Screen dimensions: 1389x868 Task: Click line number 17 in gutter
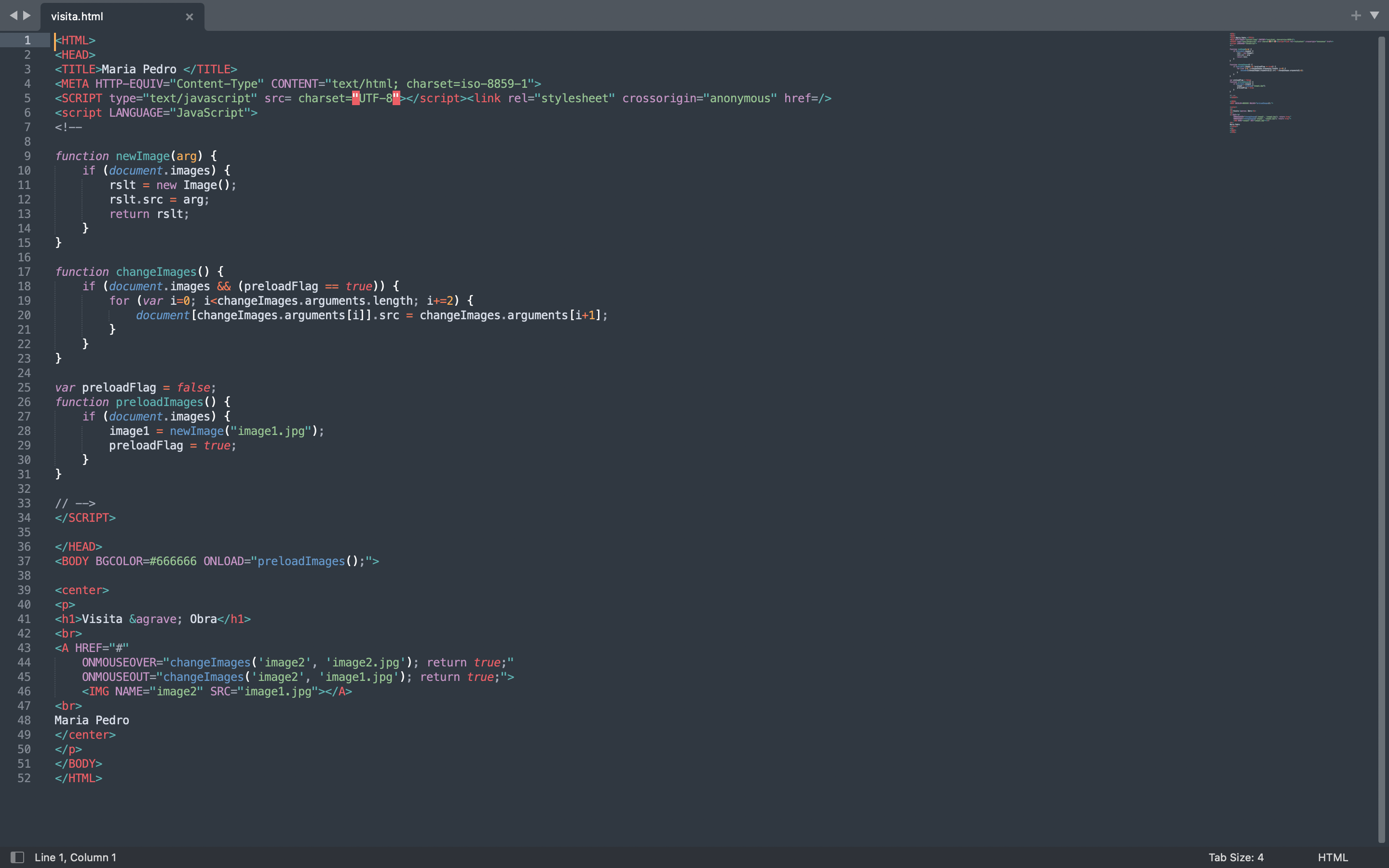[24, 271]
